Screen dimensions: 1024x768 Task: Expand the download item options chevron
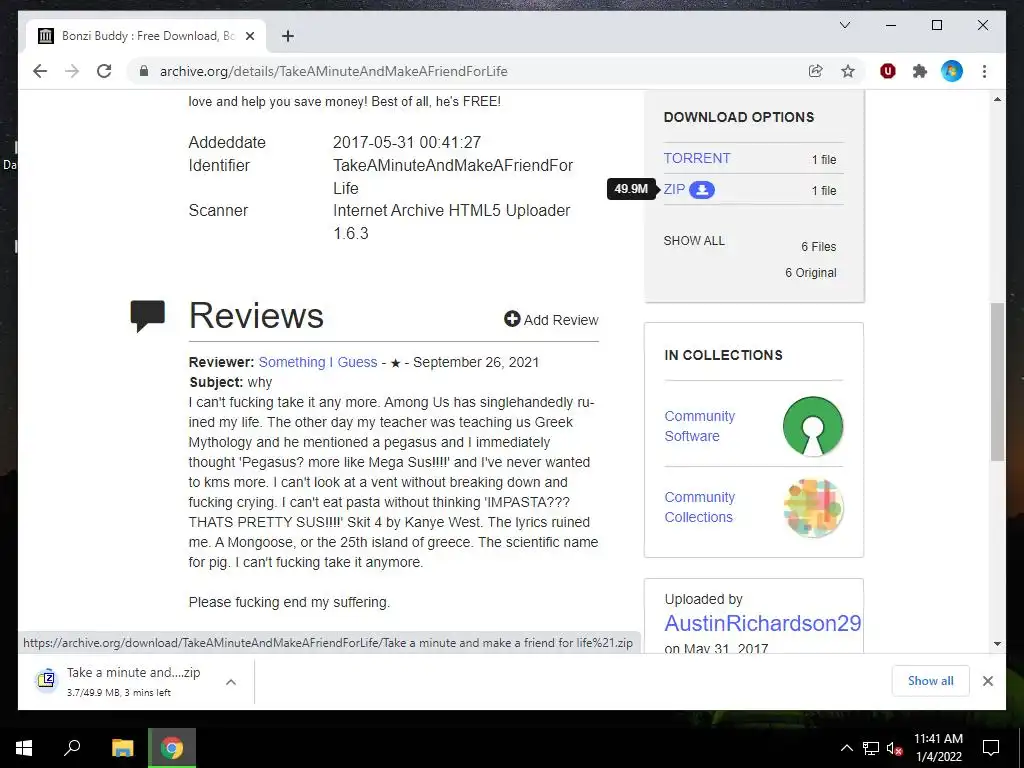tap(231, 682)
